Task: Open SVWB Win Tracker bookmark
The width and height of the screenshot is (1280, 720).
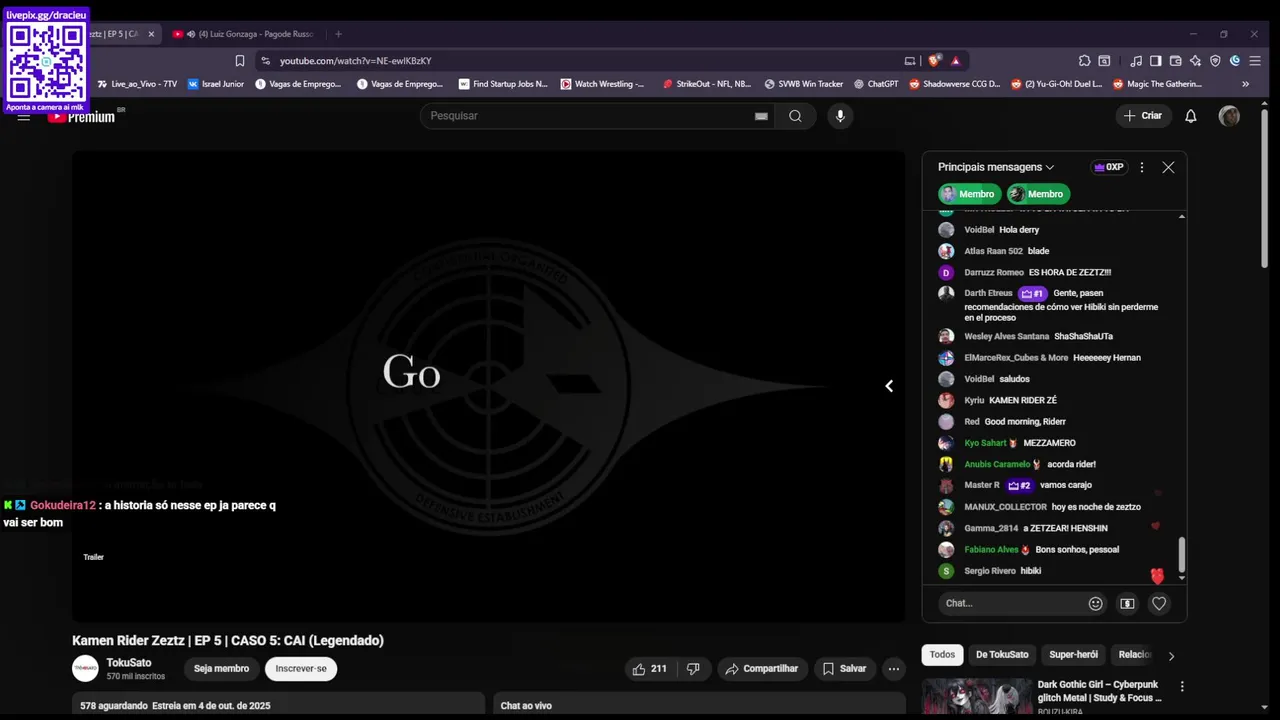Action: tap(803, 84)
